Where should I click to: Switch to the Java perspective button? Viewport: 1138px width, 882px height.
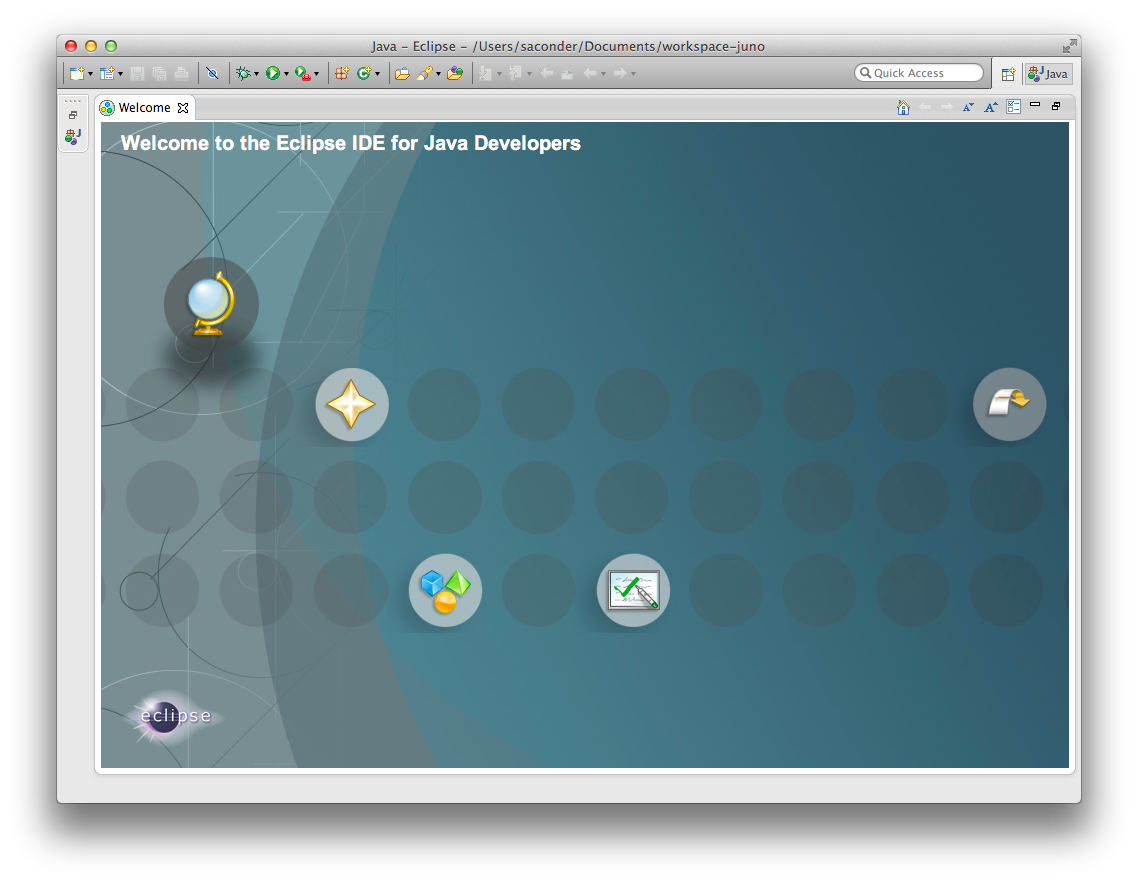pos(1047,73)
